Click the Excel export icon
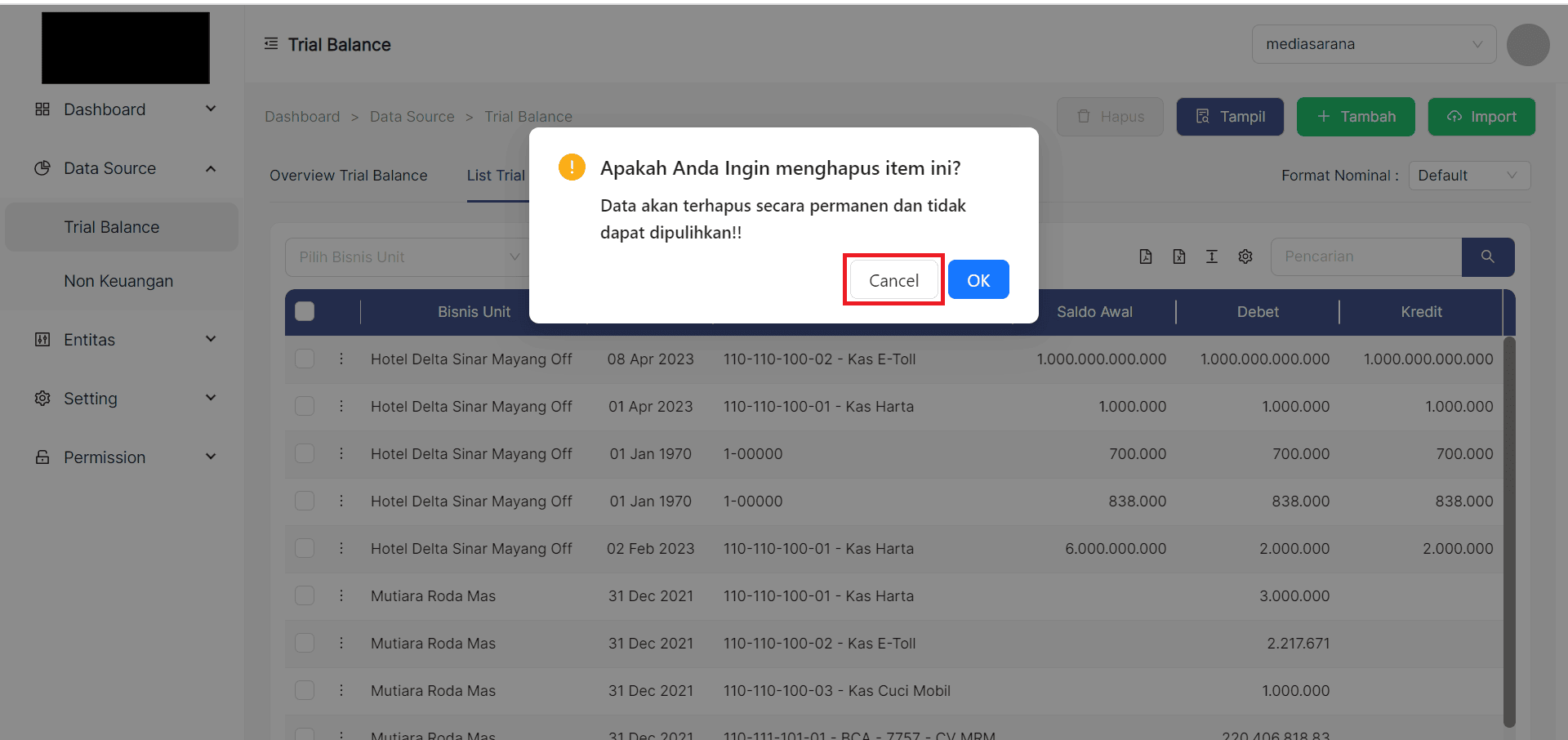The width and height of the screenshot is (1568, 740). pyautogui.click(x=1178, y=256)
